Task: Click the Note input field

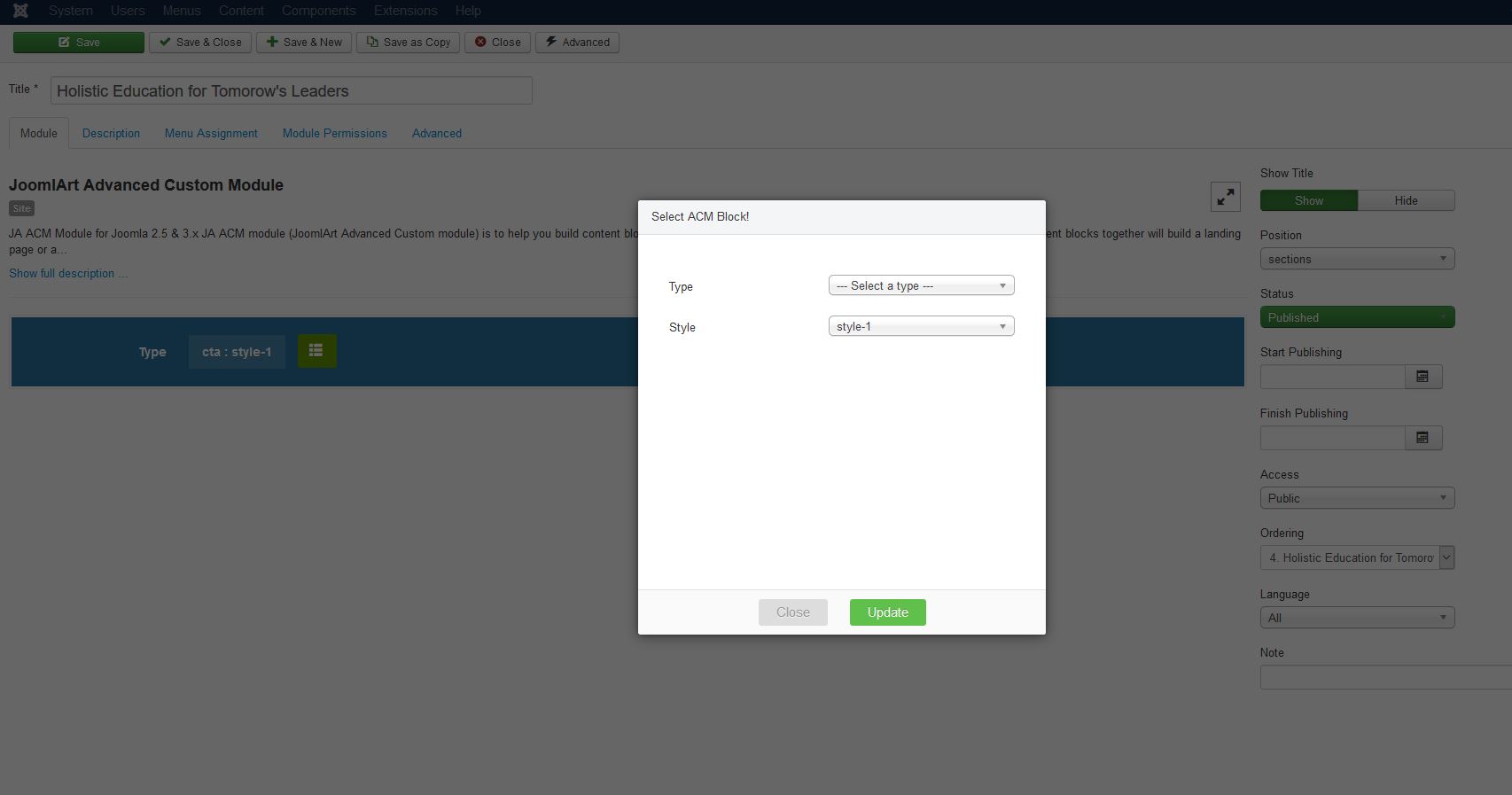Action: 1386,677
